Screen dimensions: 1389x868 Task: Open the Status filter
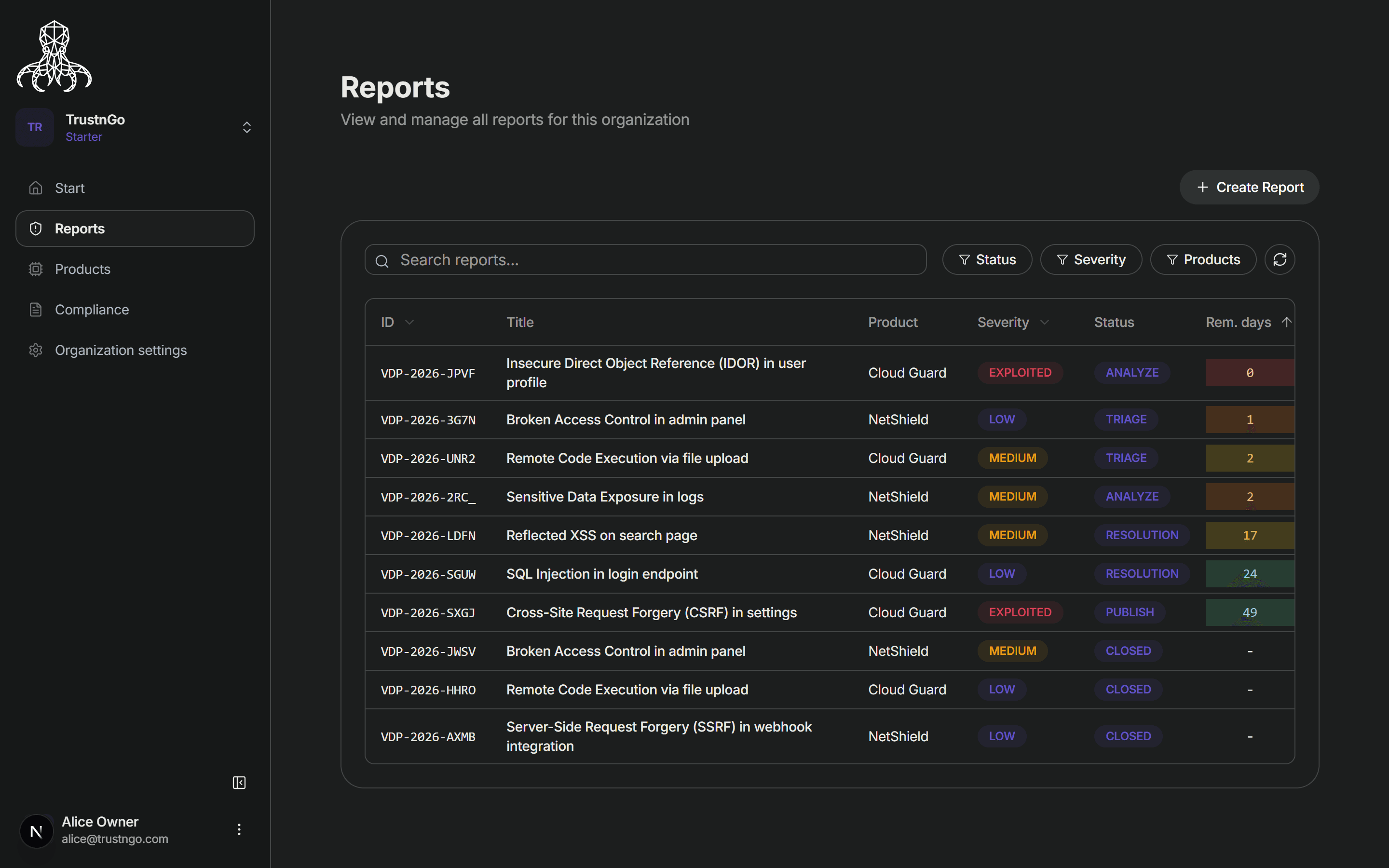click(987, 259)
